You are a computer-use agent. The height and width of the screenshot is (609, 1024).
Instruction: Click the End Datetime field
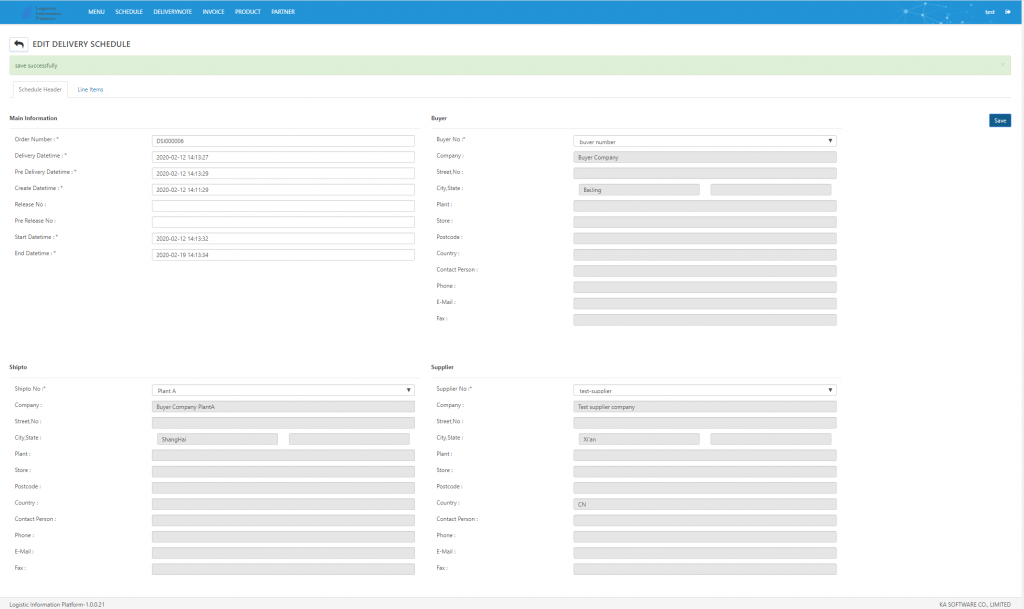pos(283,255)
